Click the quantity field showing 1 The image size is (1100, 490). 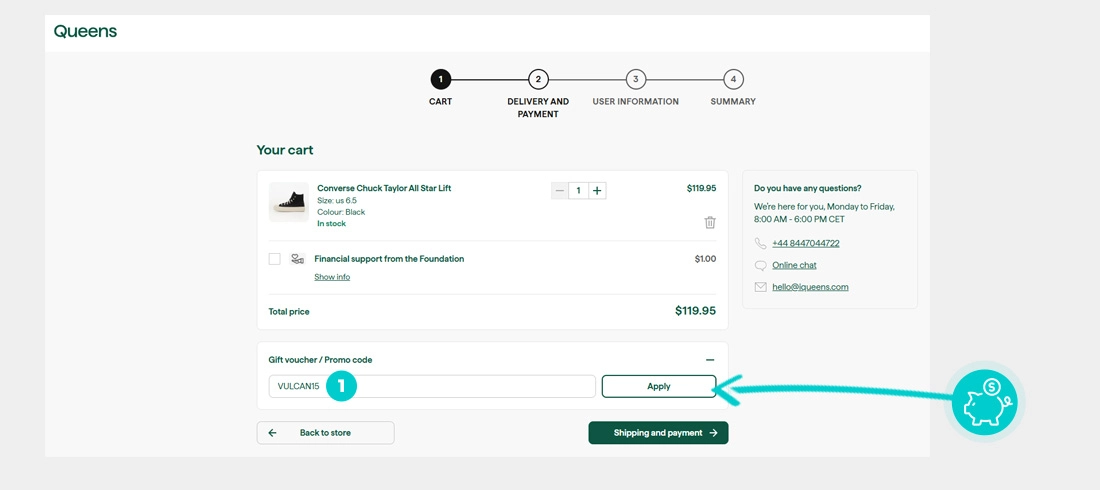(578, 190)
